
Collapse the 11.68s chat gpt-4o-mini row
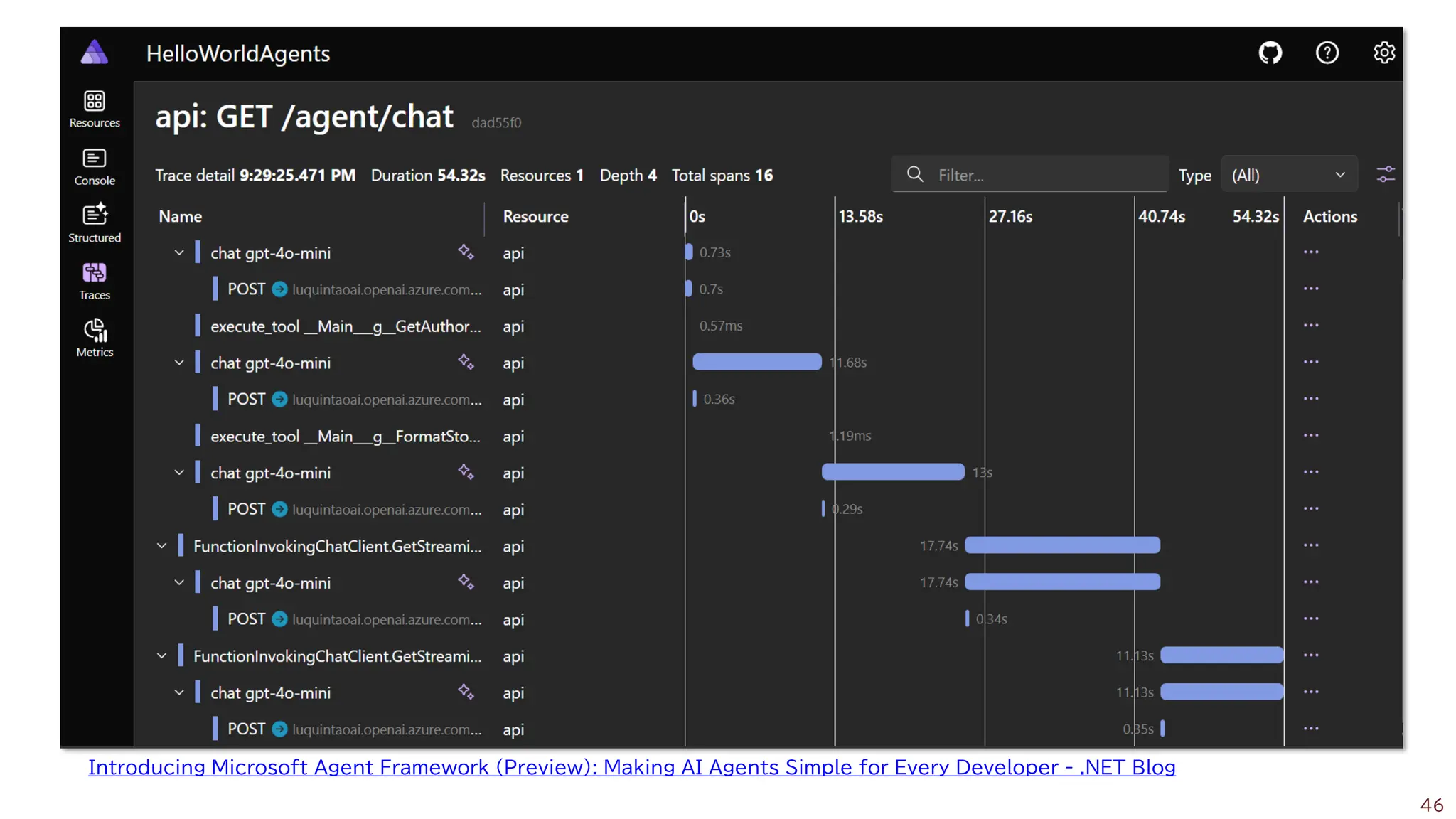coord(179,363)
